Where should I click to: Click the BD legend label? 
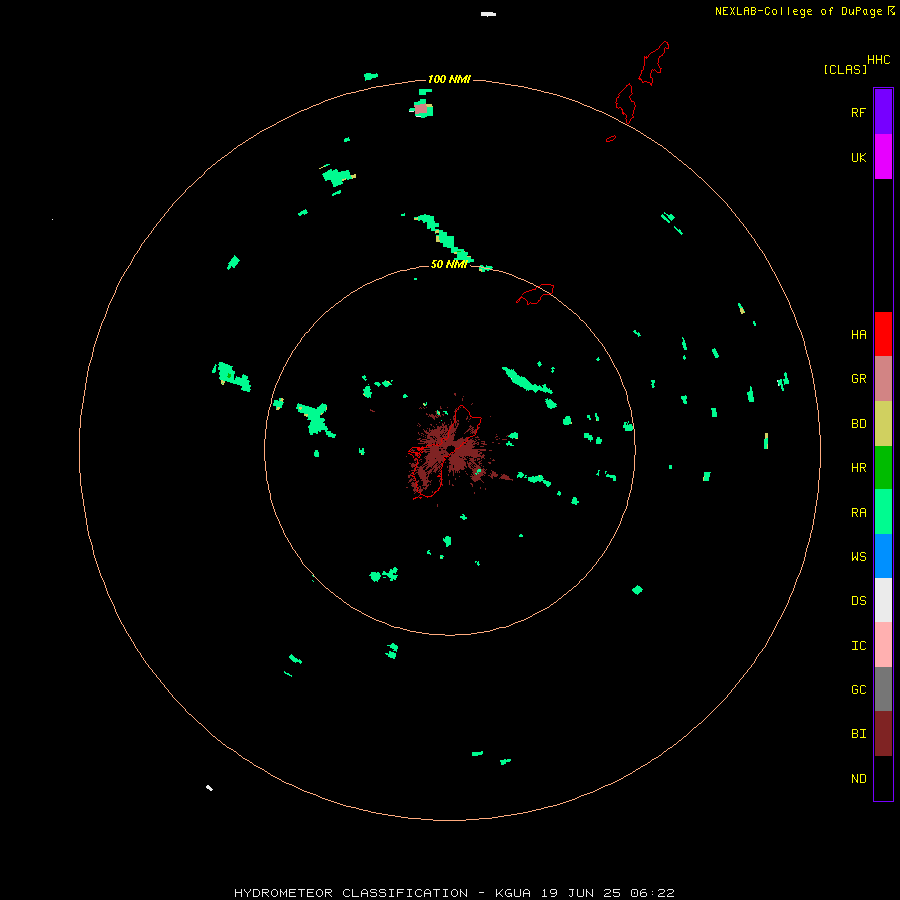858,424
